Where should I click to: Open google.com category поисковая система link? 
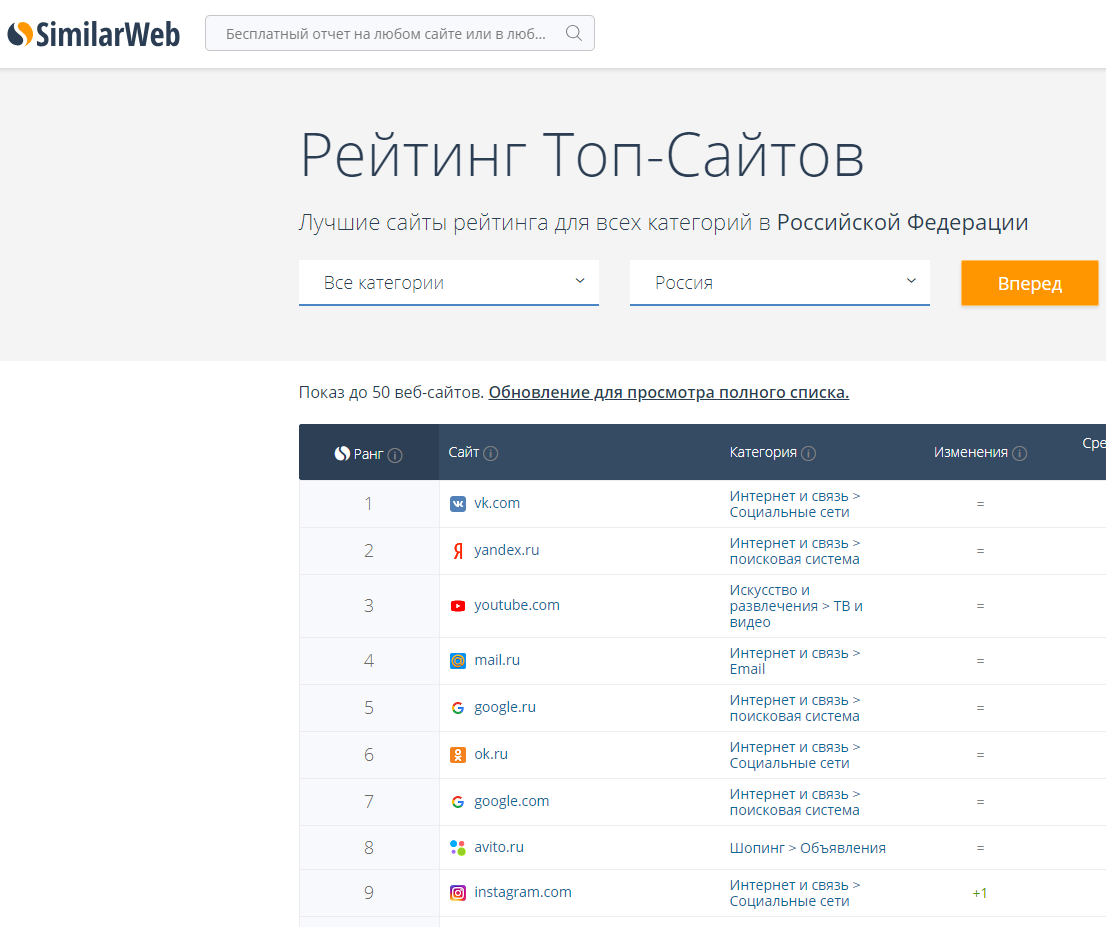[x=795, y=802]
